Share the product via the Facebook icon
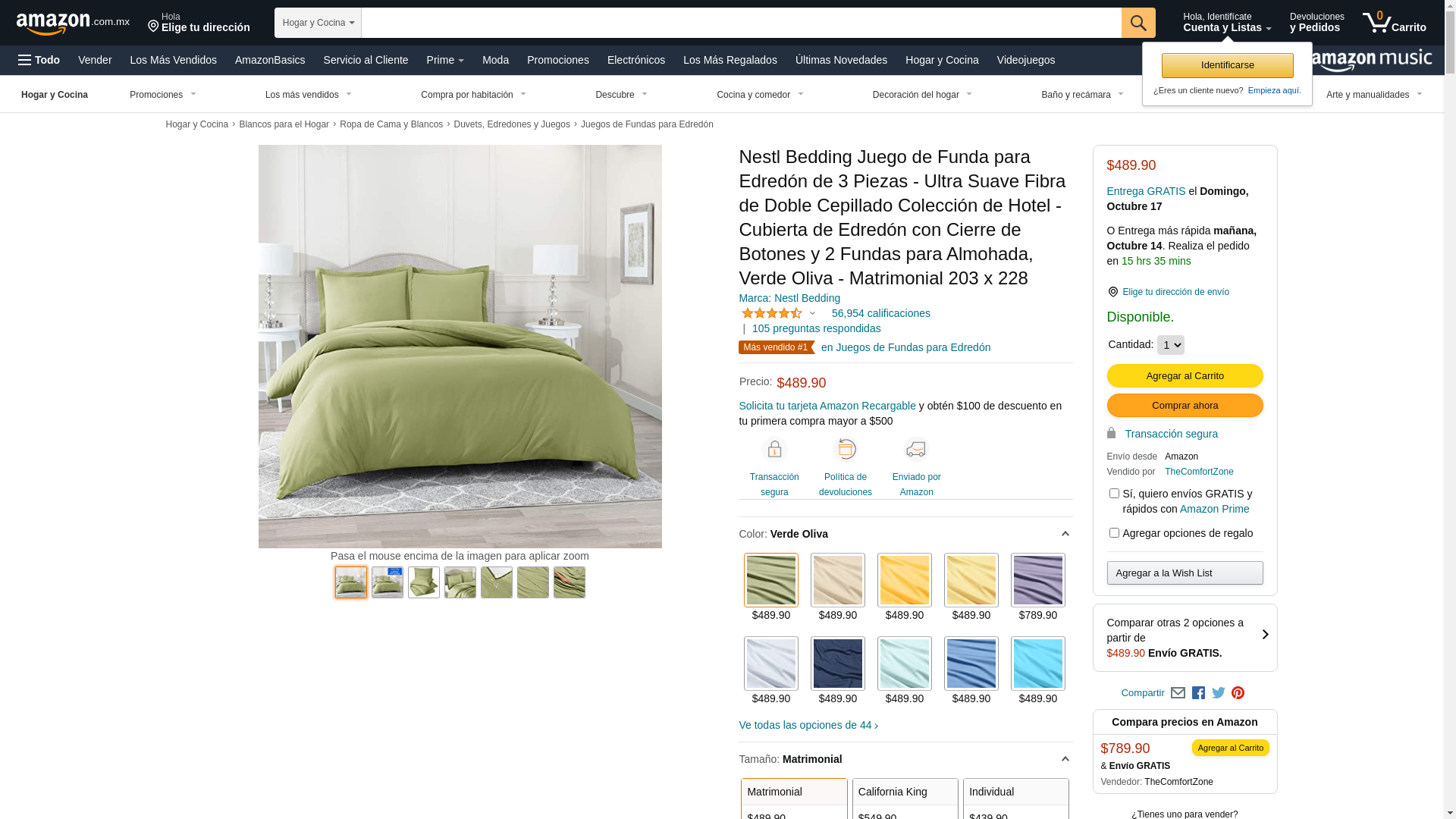The image size is (1456, 819). pos(1198,693)
